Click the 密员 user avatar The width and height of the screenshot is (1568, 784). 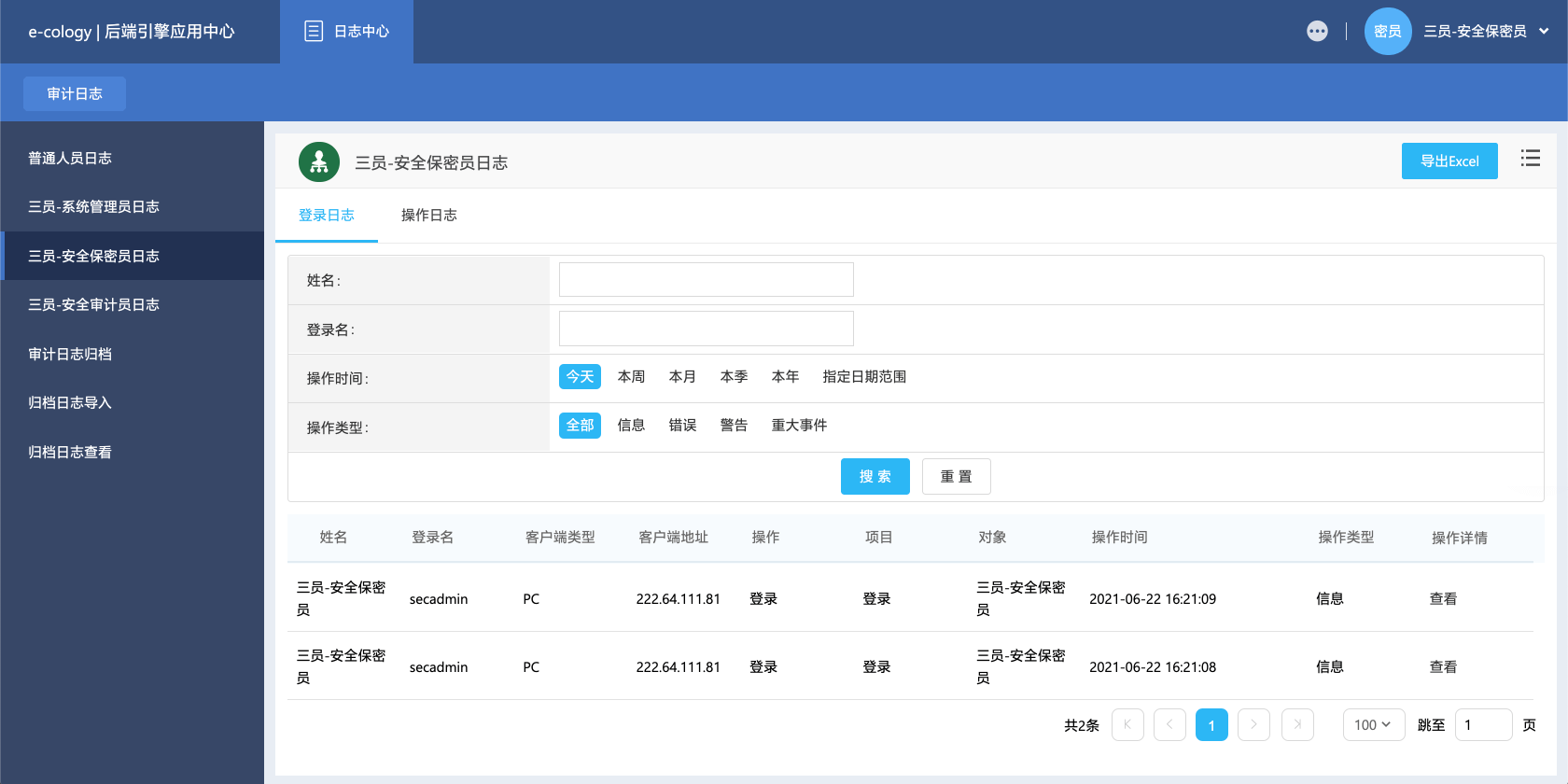pyautogui.click(x=1388, y=31)
